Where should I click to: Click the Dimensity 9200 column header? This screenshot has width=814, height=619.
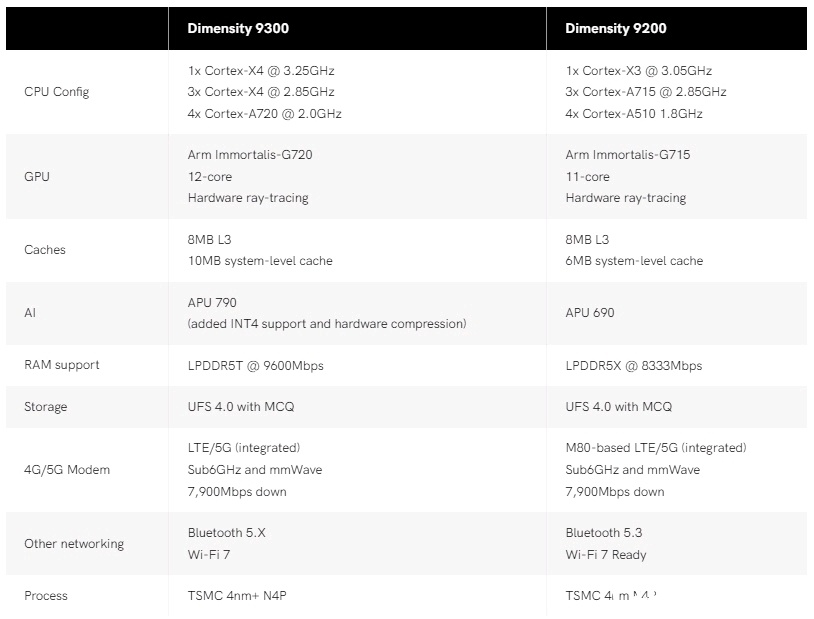pyautogui.click(x=615, y=28)
